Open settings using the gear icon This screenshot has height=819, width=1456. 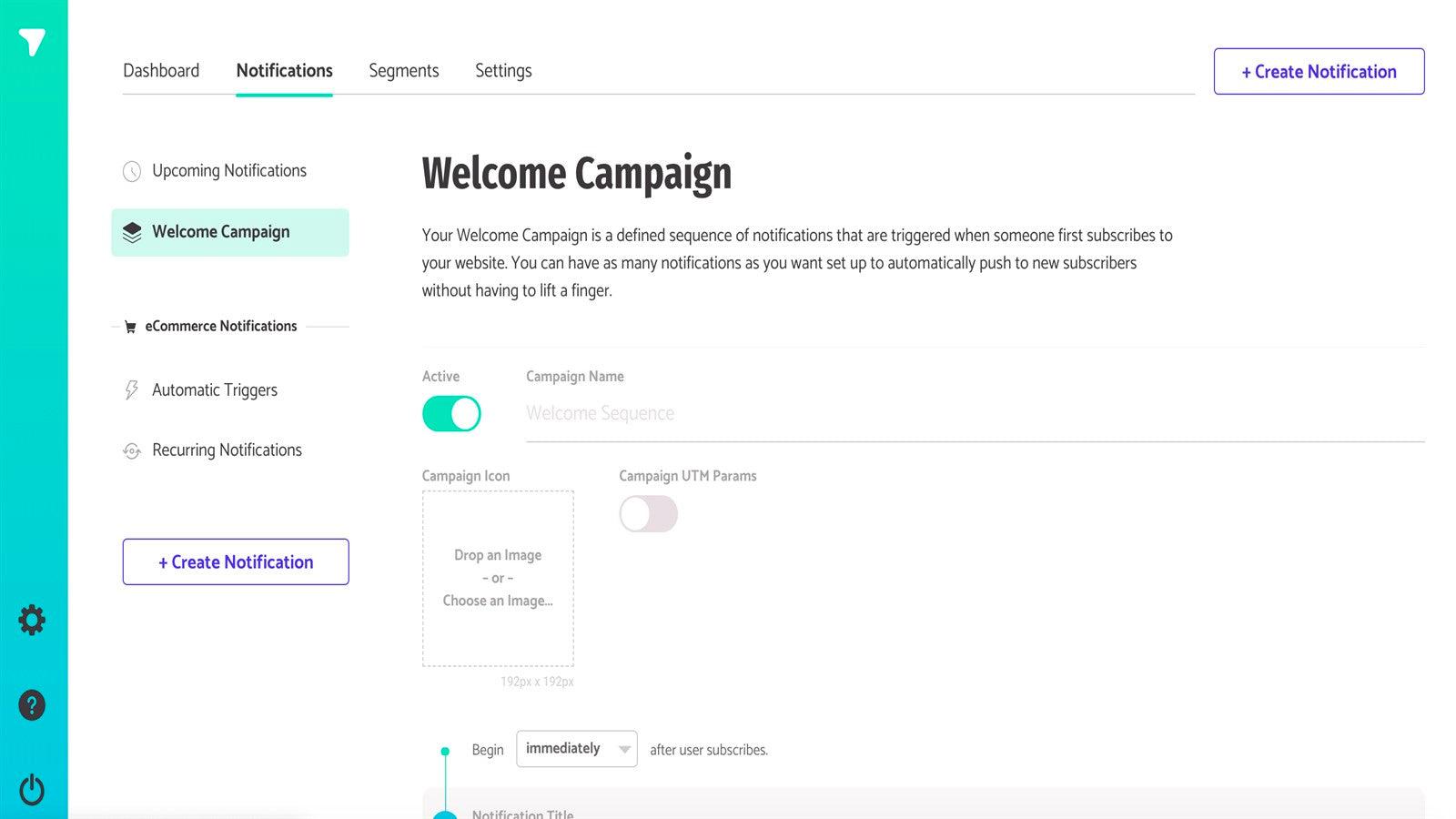pyautogui.click(x=31, y=620)
